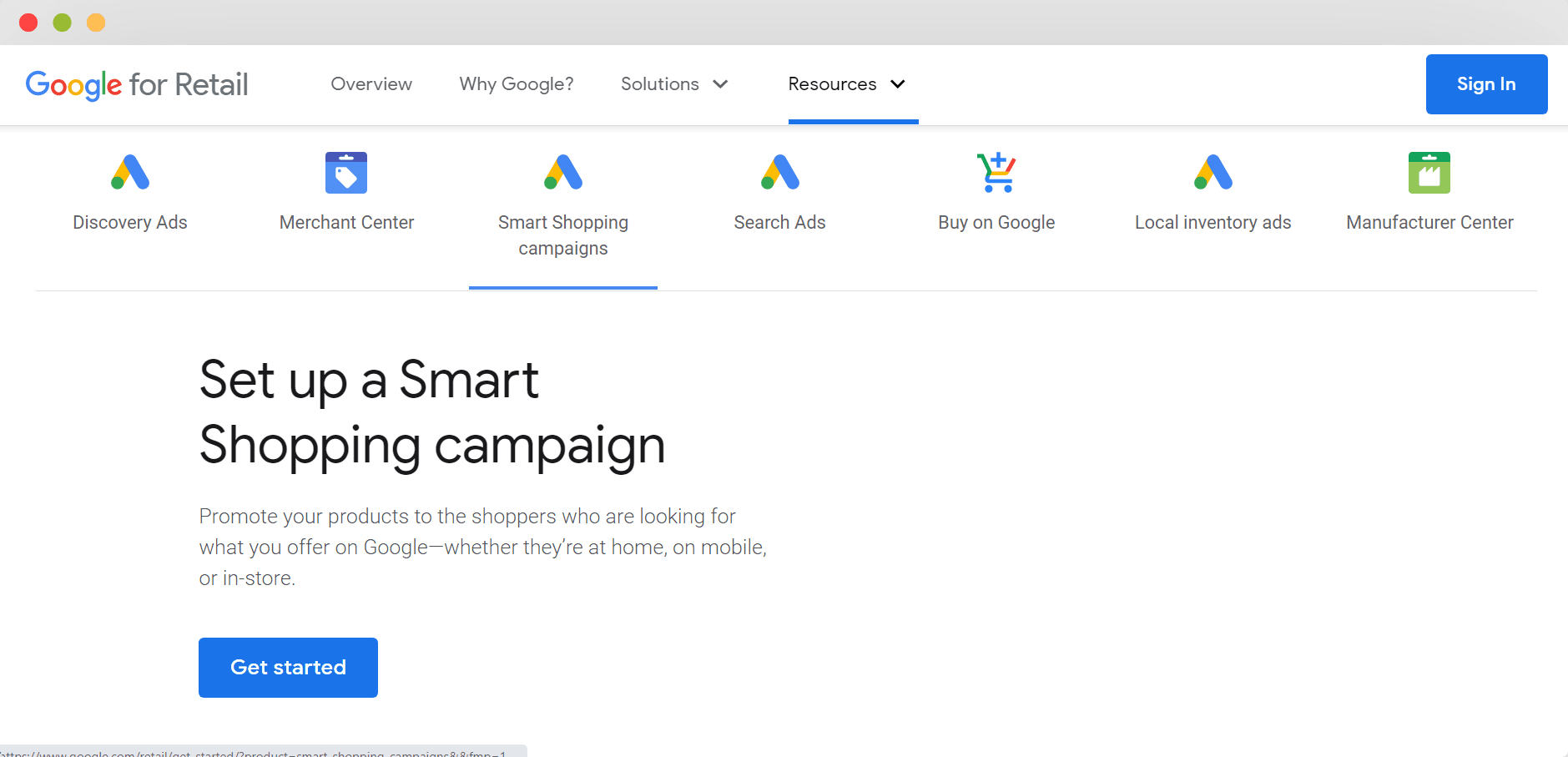This screenshot has width=1568, height=757.
Task: Click the Local inventory ads icon
Action: [x=1213, y=172]
